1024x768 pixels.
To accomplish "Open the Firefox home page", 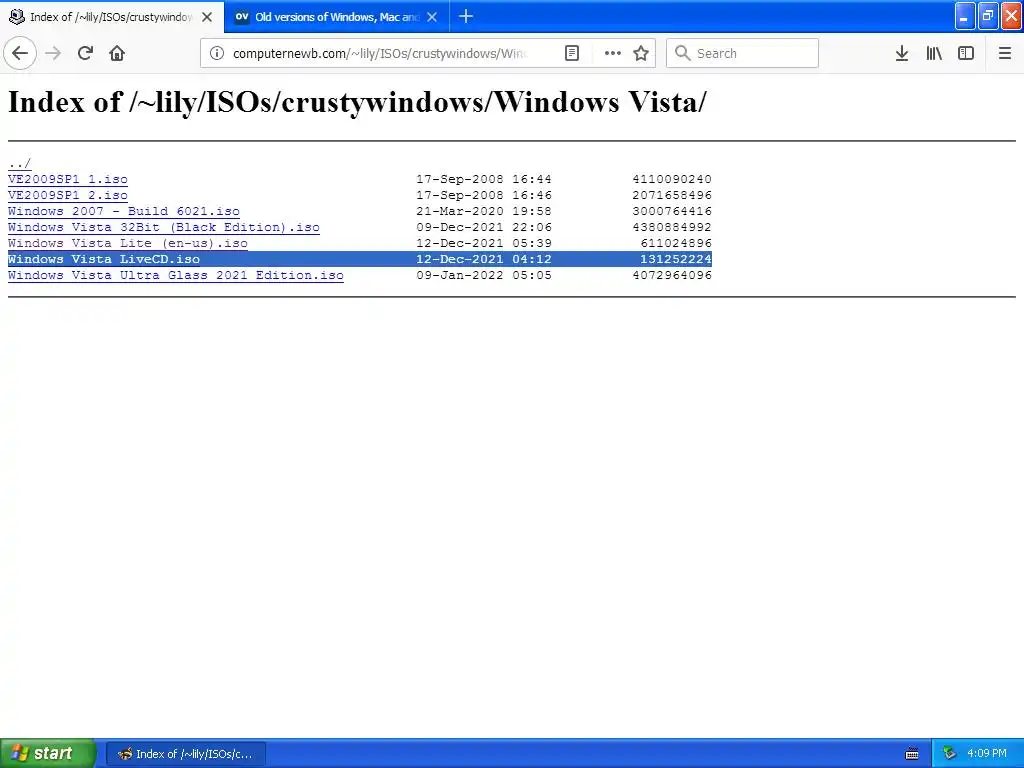I will click(117, 54).
